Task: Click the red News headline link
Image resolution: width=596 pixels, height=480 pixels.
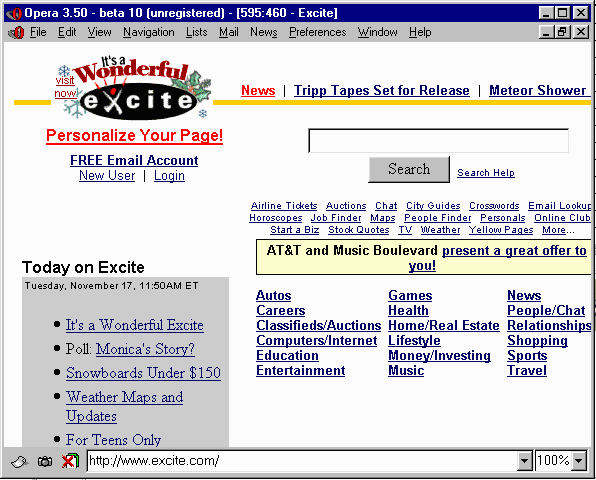Action: (x=258, y=90)
